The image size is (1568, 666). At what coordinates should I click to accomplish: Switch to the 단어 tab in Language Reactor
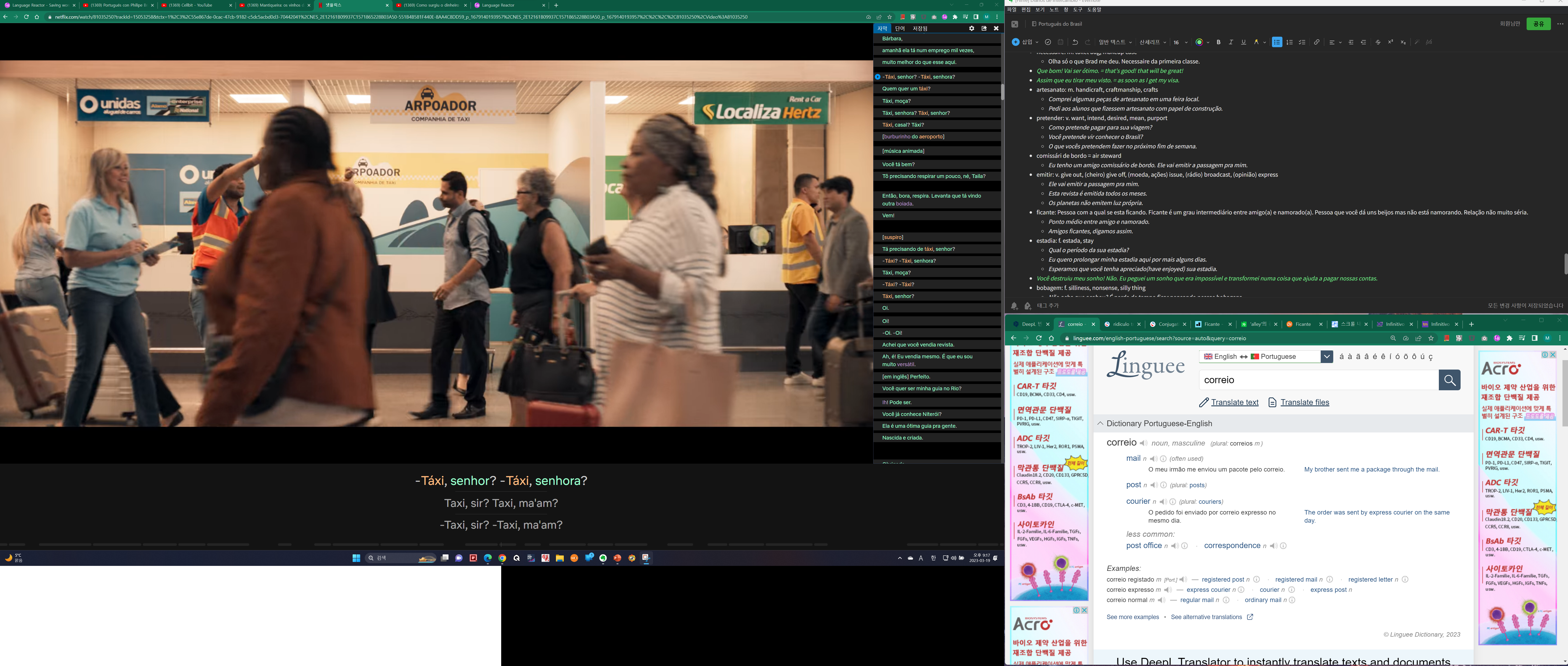click(900, 29)
